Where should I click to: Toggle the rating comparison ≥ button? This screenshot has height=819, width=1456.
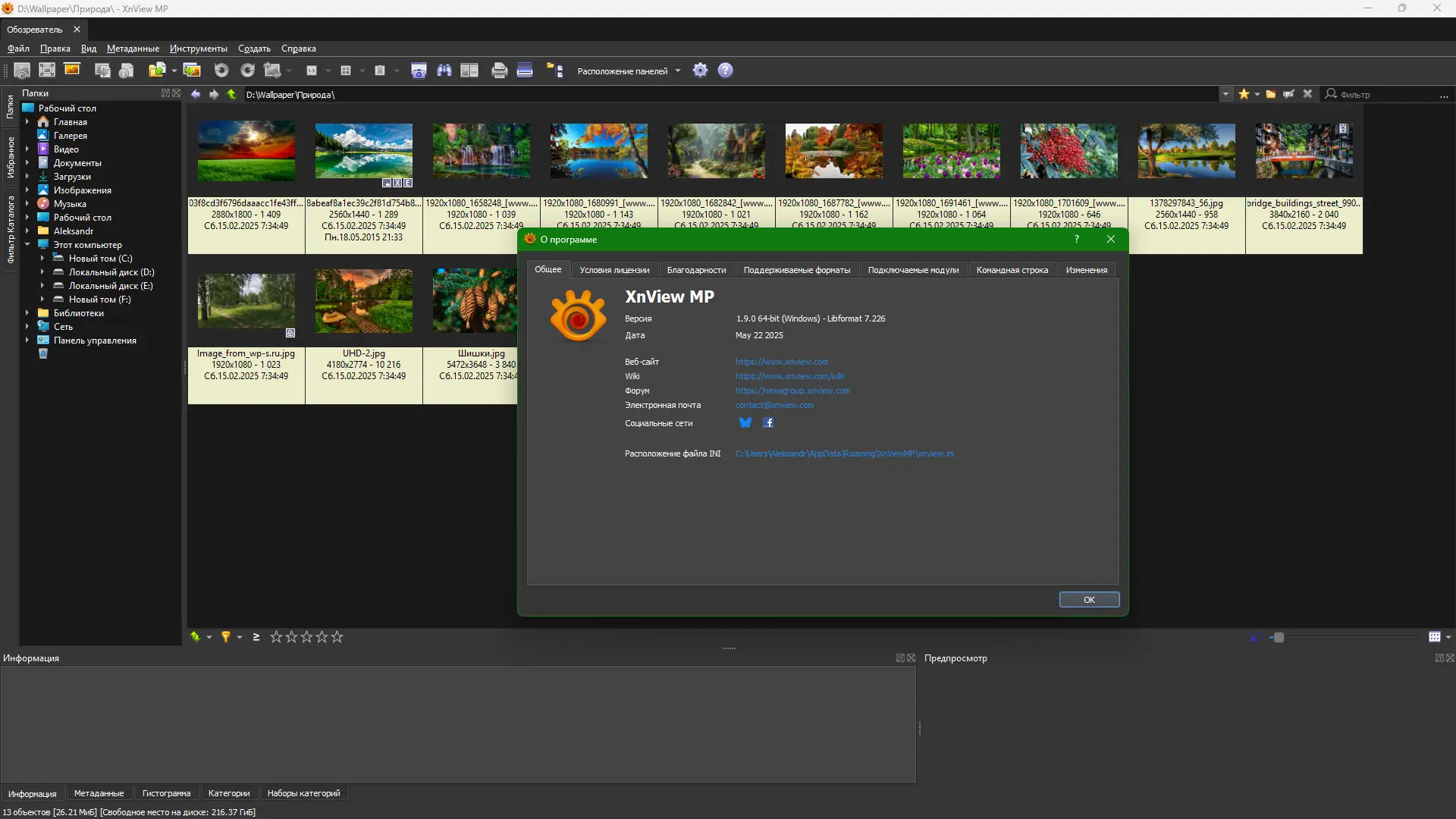coord(256,637)
